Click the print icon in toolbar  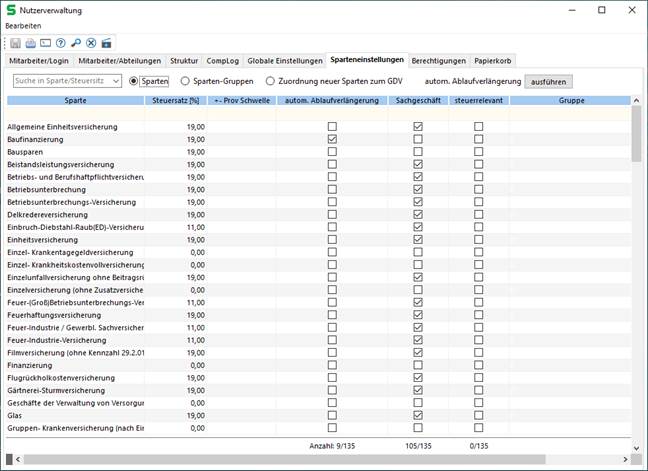coord(31,43)
